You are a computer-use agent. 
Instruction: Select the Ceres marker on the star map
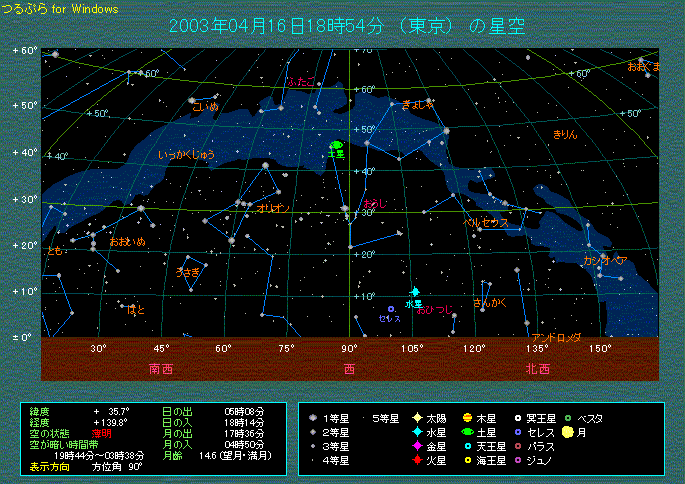pos(391,309)
